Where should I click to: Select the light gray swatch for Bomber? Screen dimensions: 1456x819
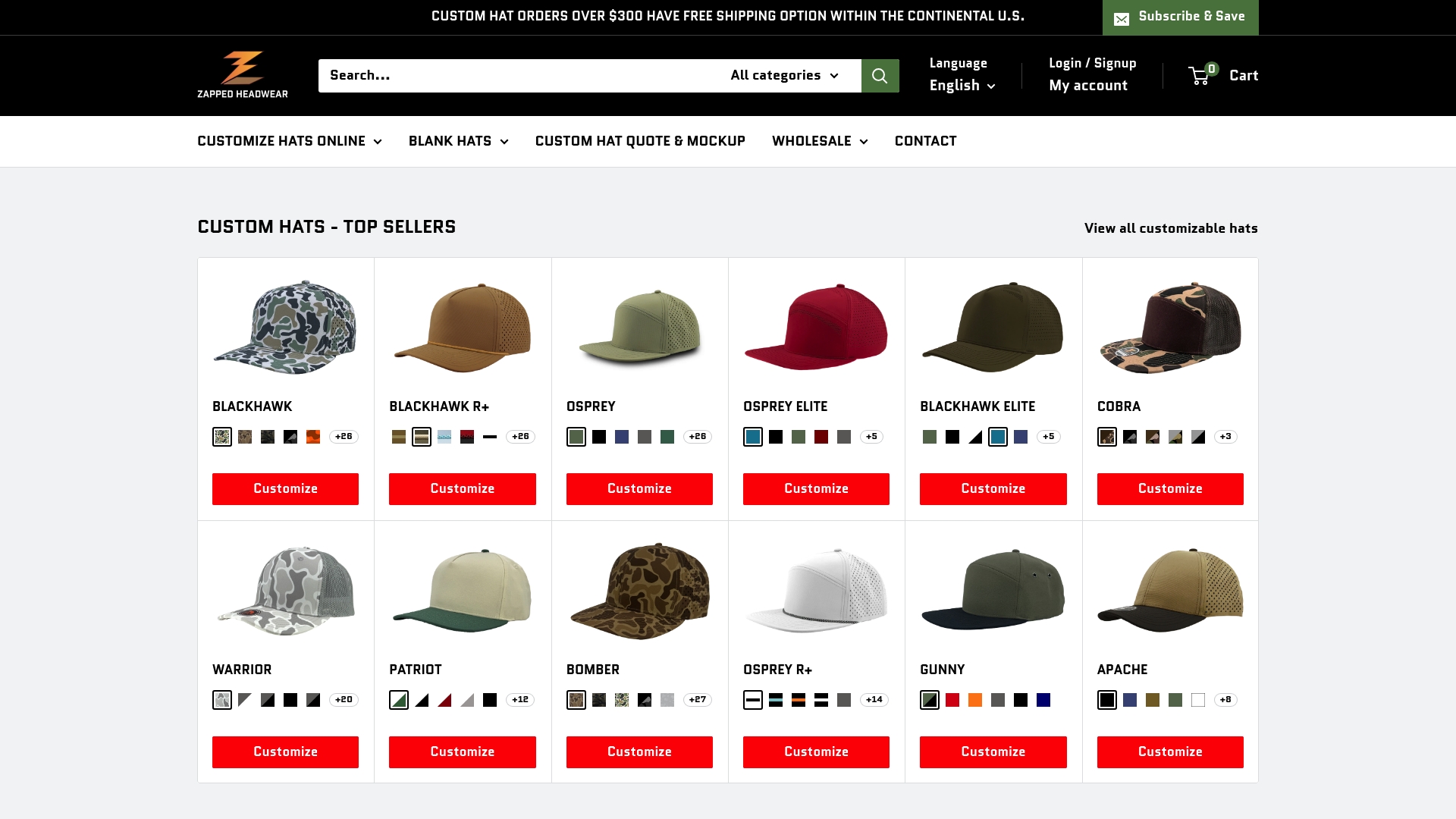pos(667,700)
